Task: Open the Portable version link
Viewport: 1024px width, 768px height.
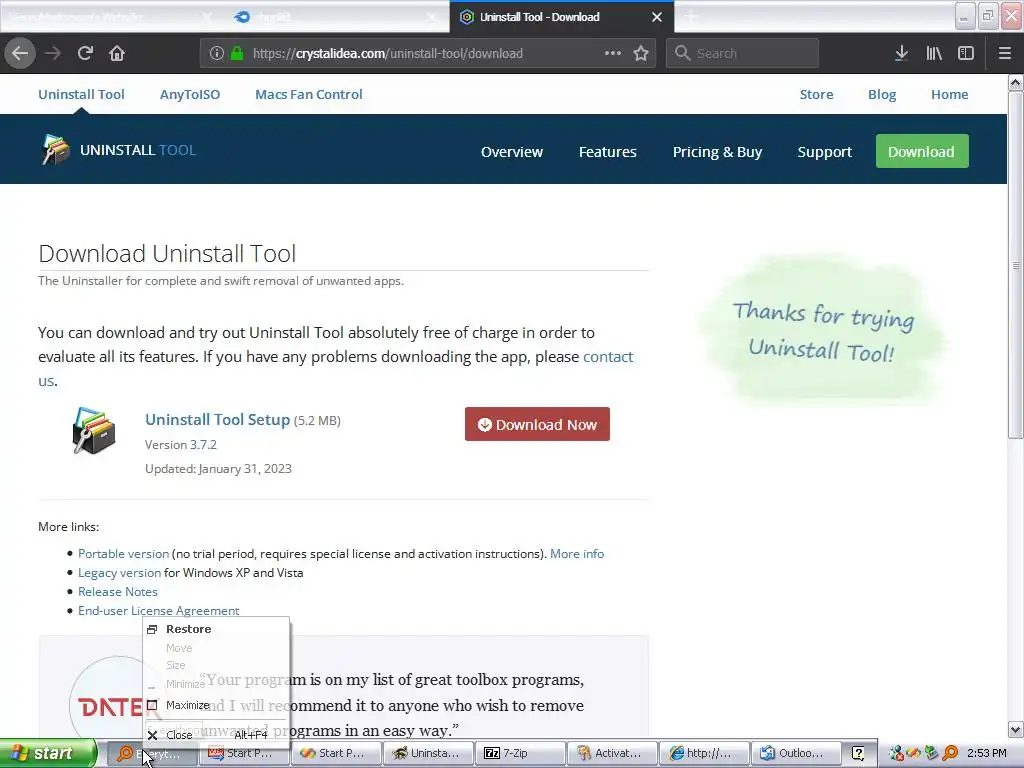Action: point(123,554)
